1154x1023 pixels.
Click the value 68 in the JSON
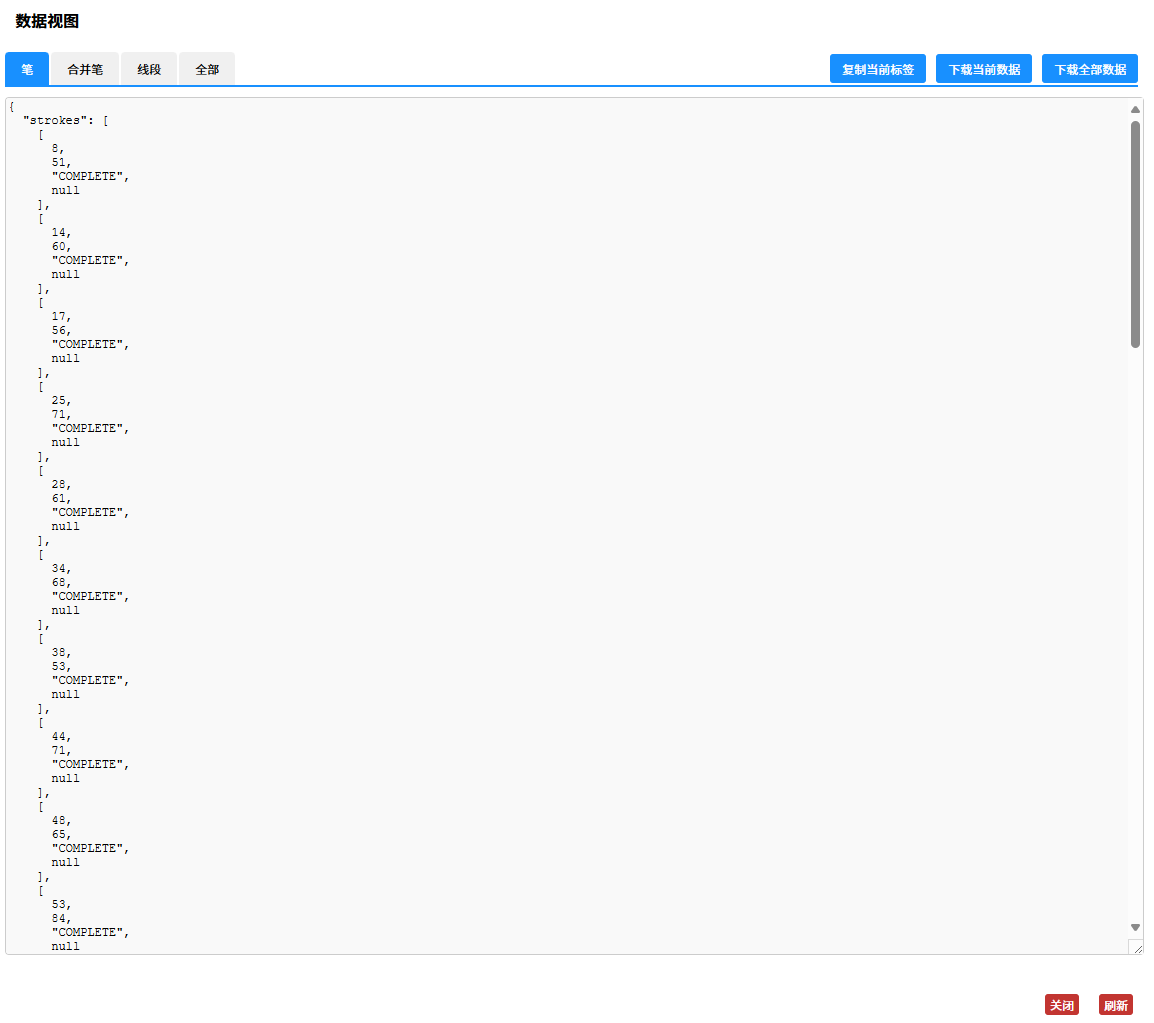tap(61, 582)
